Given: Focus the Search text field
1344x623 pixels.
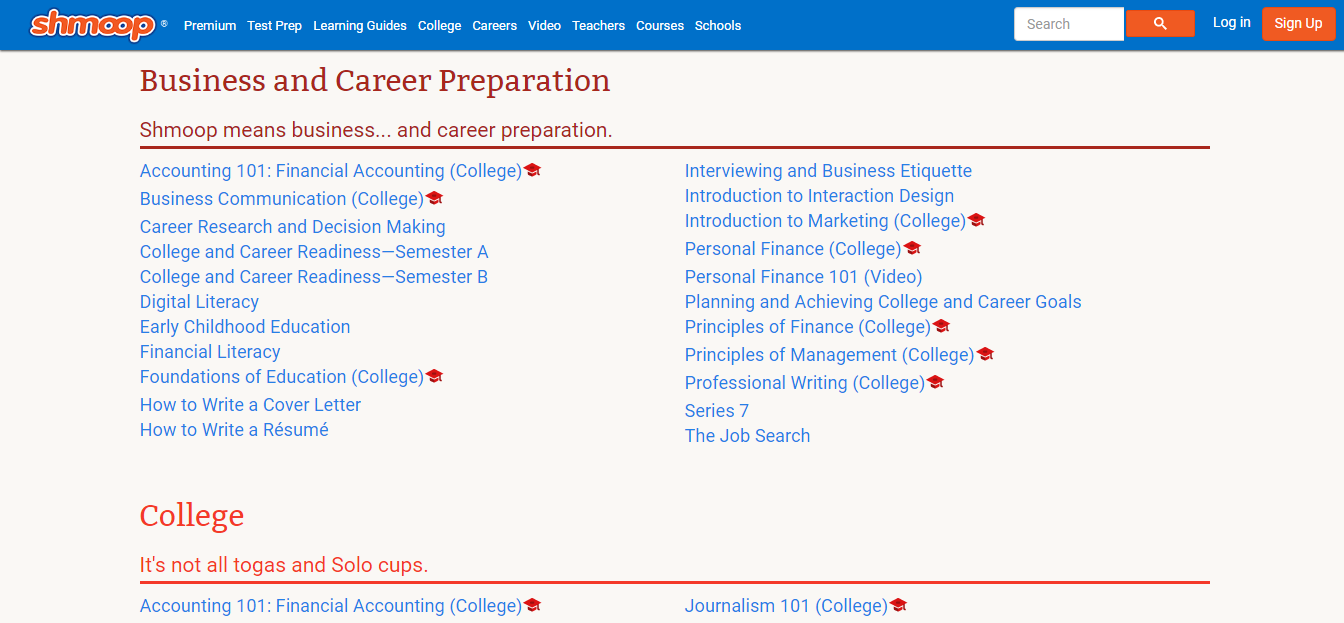Looking at the screenshot, I should tap(1068, 24).
